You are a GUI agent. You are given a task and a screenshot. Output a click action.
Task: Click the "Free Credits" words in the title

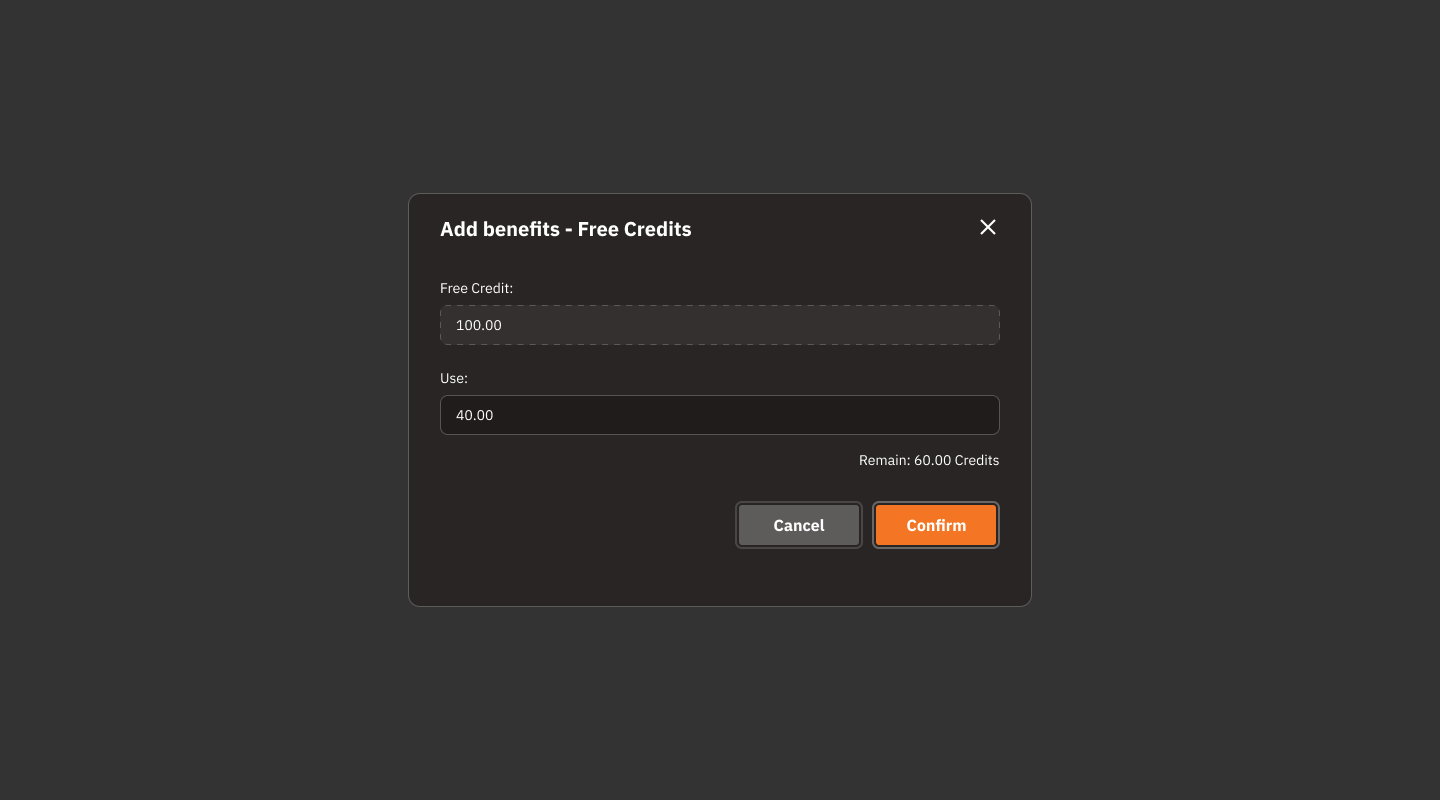click(x=635, y=229)
